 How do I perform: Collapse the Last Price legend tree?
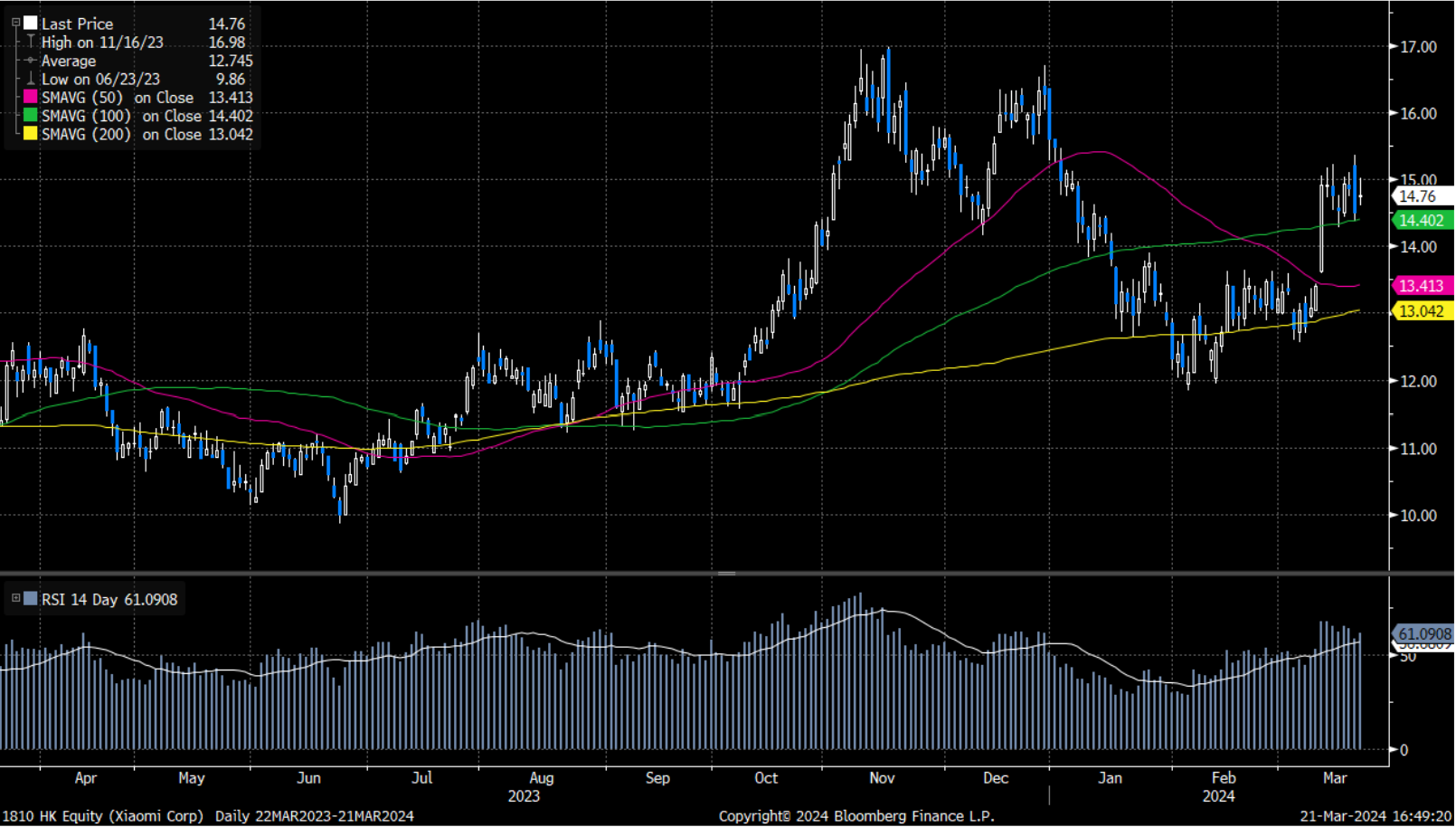tap(15, 24)
